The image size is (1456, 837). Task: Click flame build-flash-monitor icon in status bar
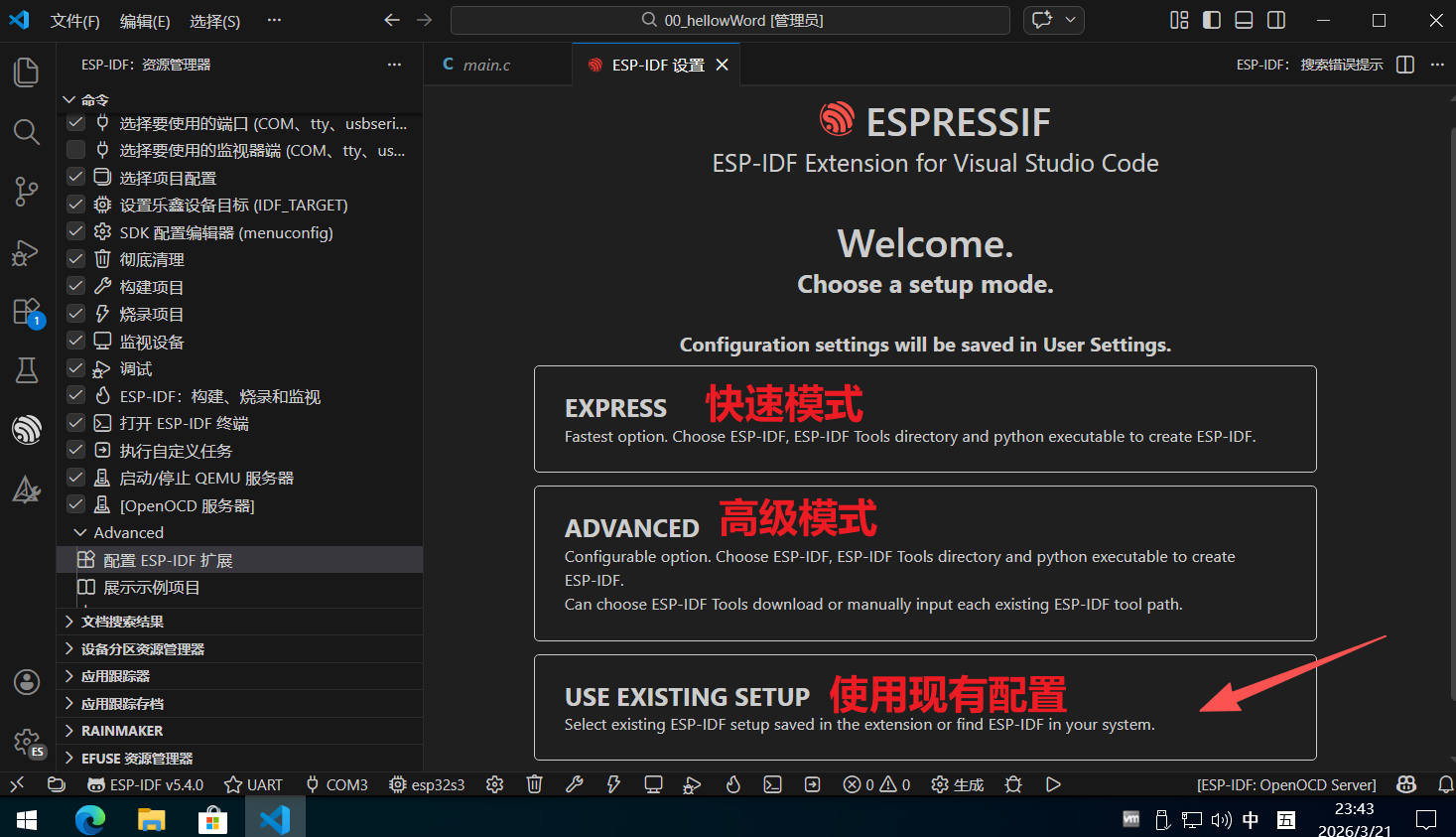(x=732, y=784)
